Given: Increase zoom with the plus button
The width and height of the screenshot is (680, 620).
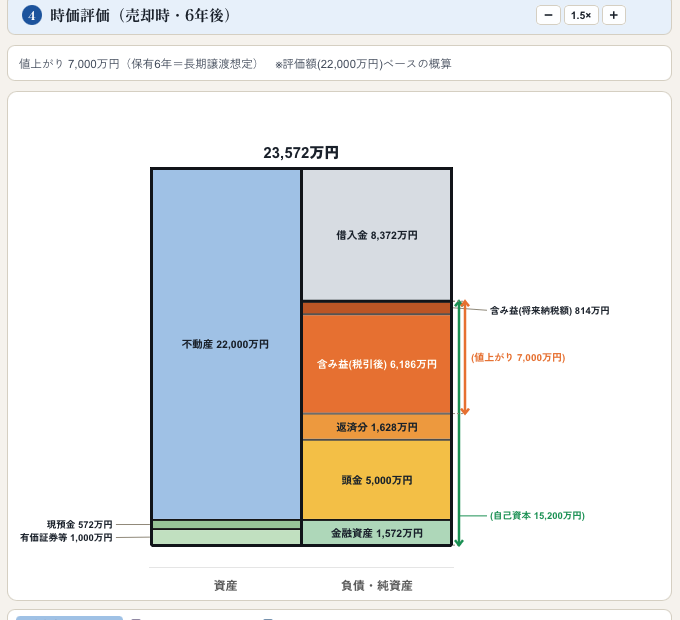Looking at the screenshot, I should pos(614,15).
